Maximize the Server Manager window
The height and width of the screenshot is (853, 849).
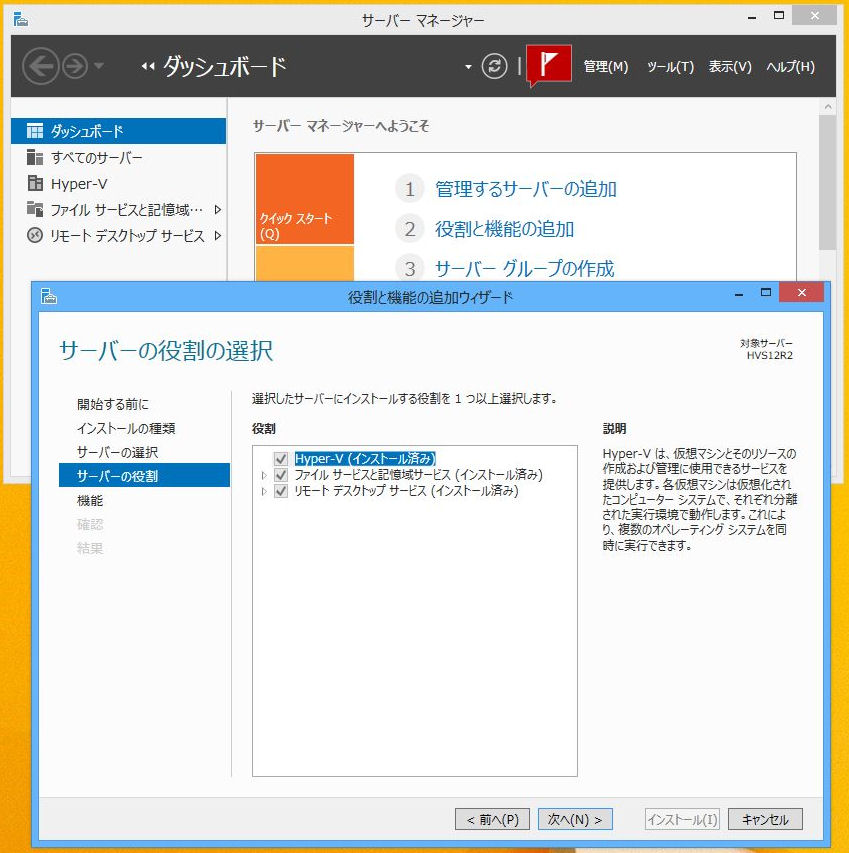pos(779,16)
